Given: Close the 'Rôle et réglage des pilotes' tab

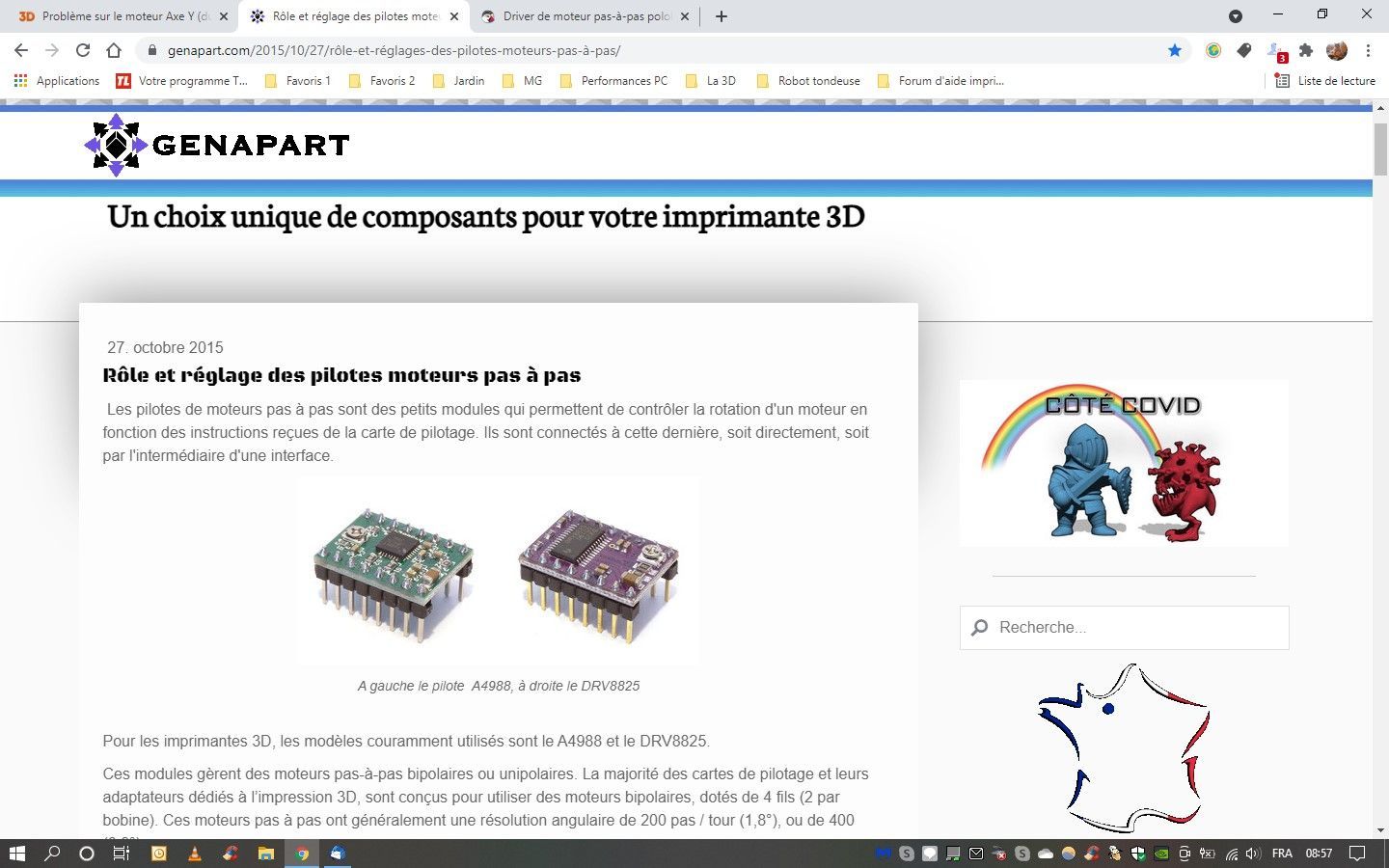Looking at the screenshot, I should [x=454, y=16].
